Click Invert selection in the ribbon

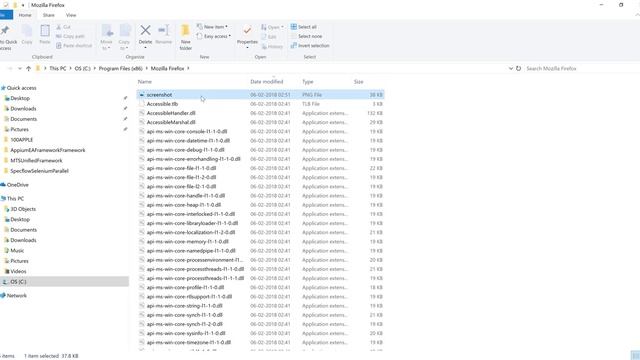[x=310, y=46]
